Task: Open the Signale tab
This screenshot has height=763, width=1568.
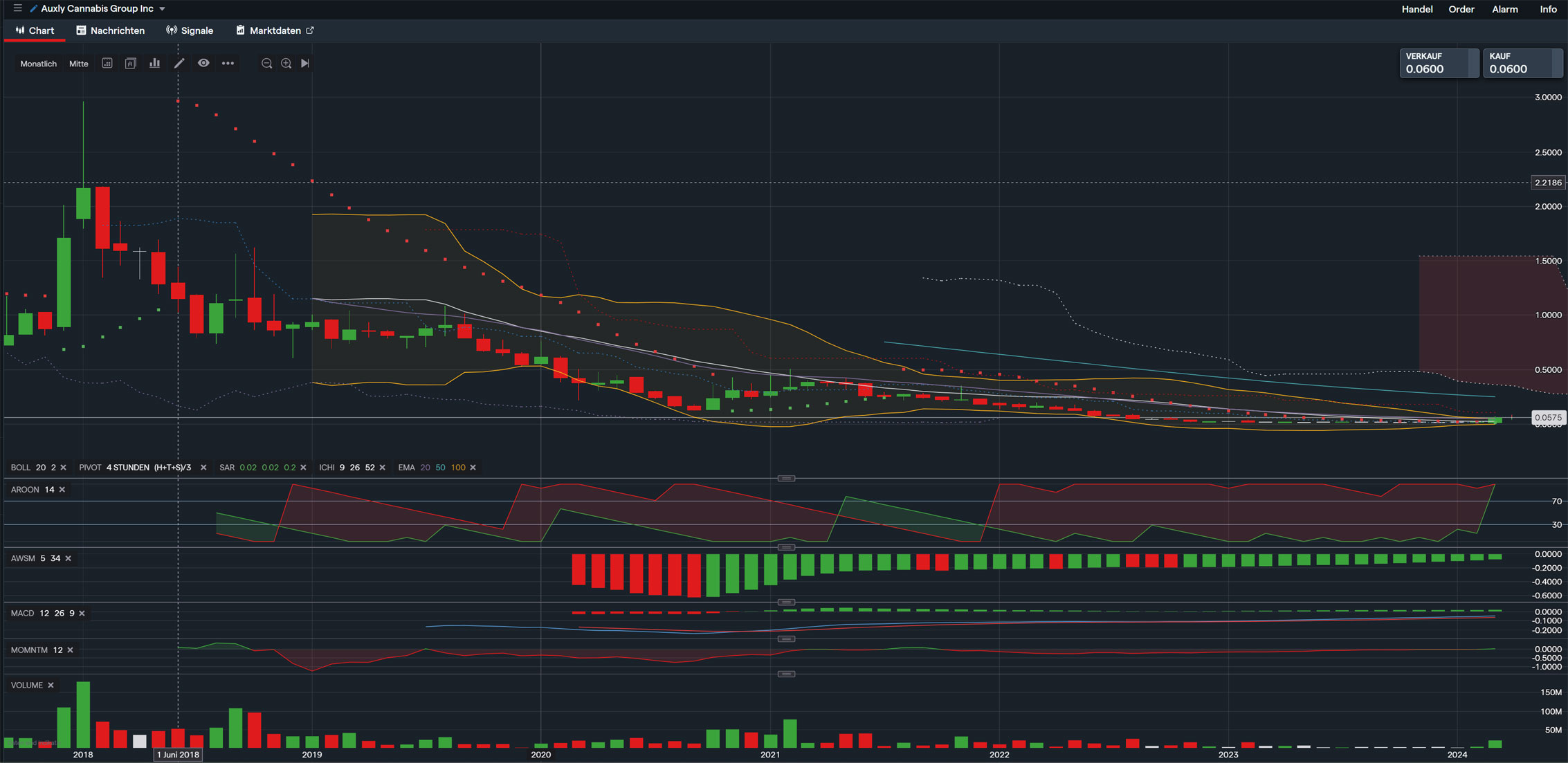Action: tap(190, 30)
